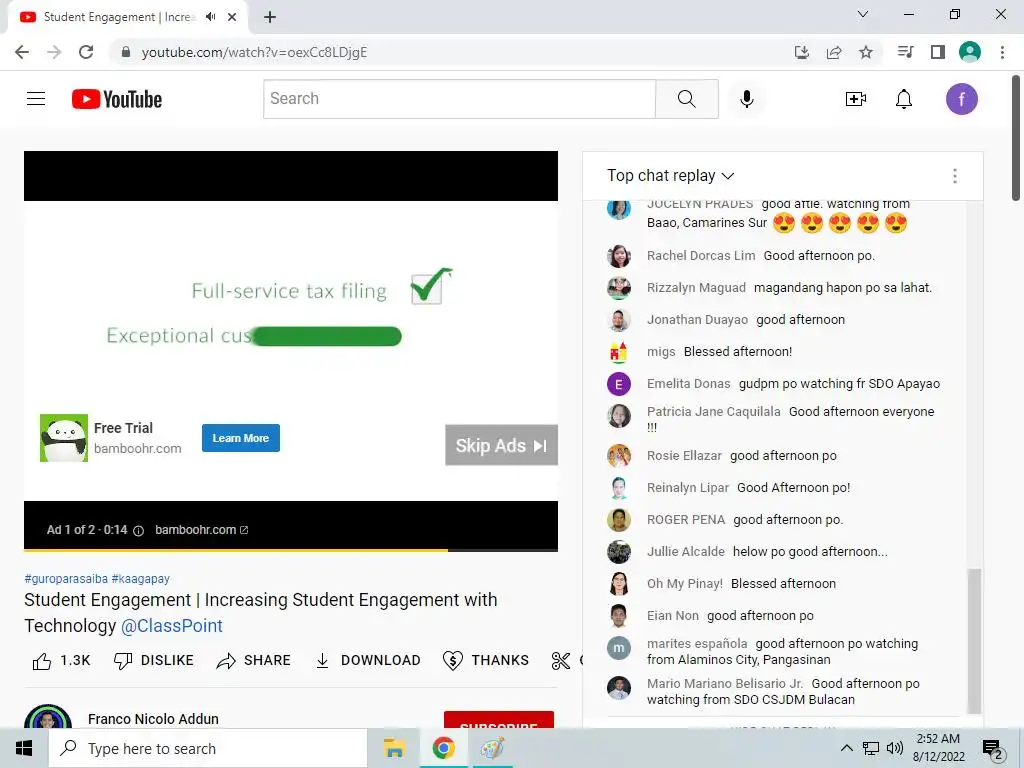The image size is (1024, 768).
Task: Open a new browser tab
Action: click(x=270, y=17)
